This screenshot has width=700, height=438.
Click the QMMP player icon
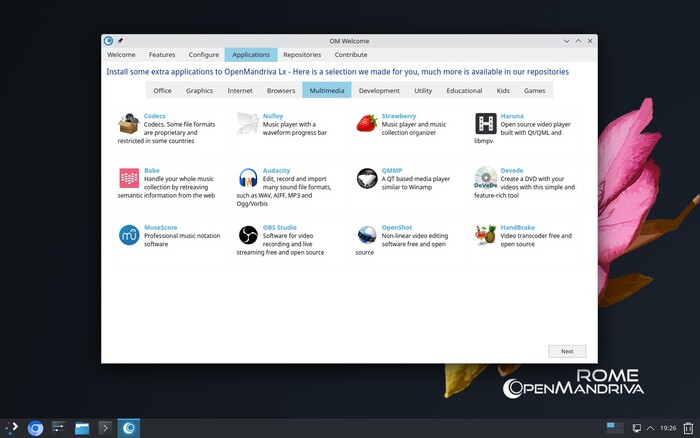tap(367, 178)
